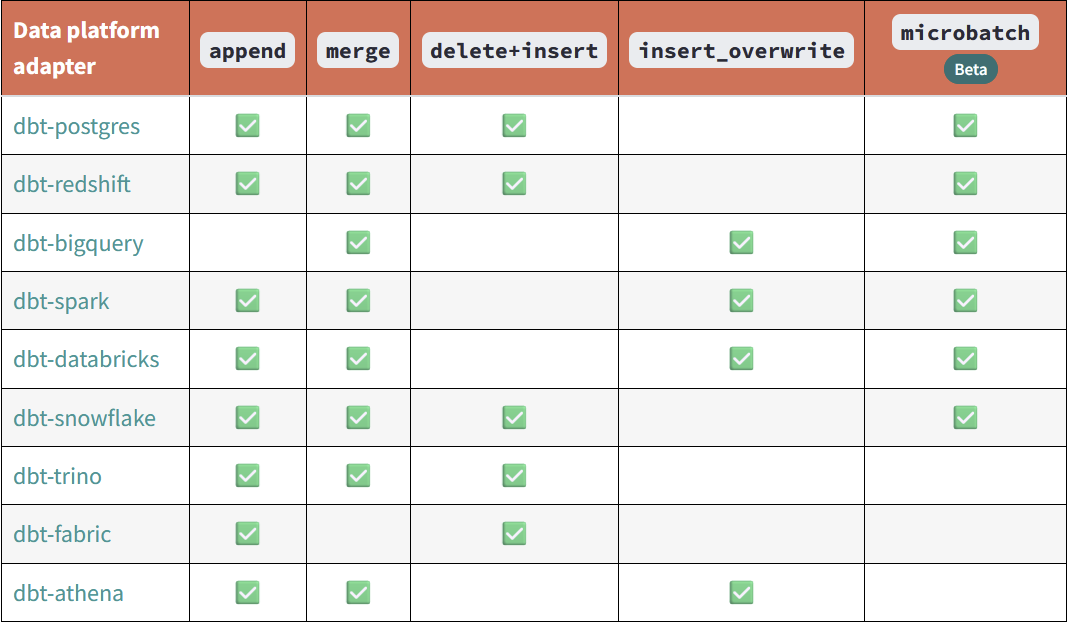Click the append checkmark for dbt-fabric
Image resolution: width=1069 pixels, height=623 pixels.
pos(247,534)
